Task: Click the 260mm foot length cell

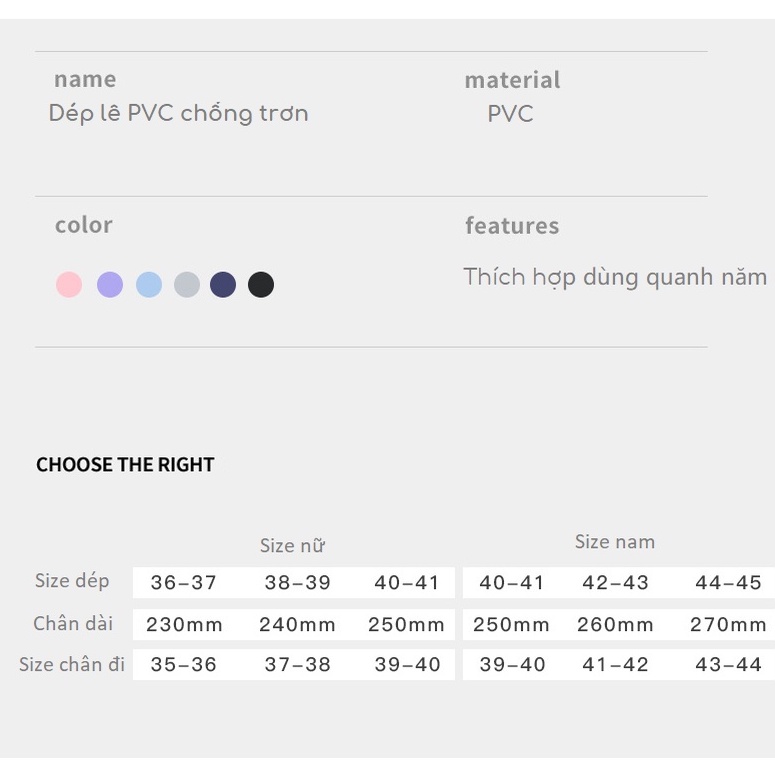Action: point(615,625)
